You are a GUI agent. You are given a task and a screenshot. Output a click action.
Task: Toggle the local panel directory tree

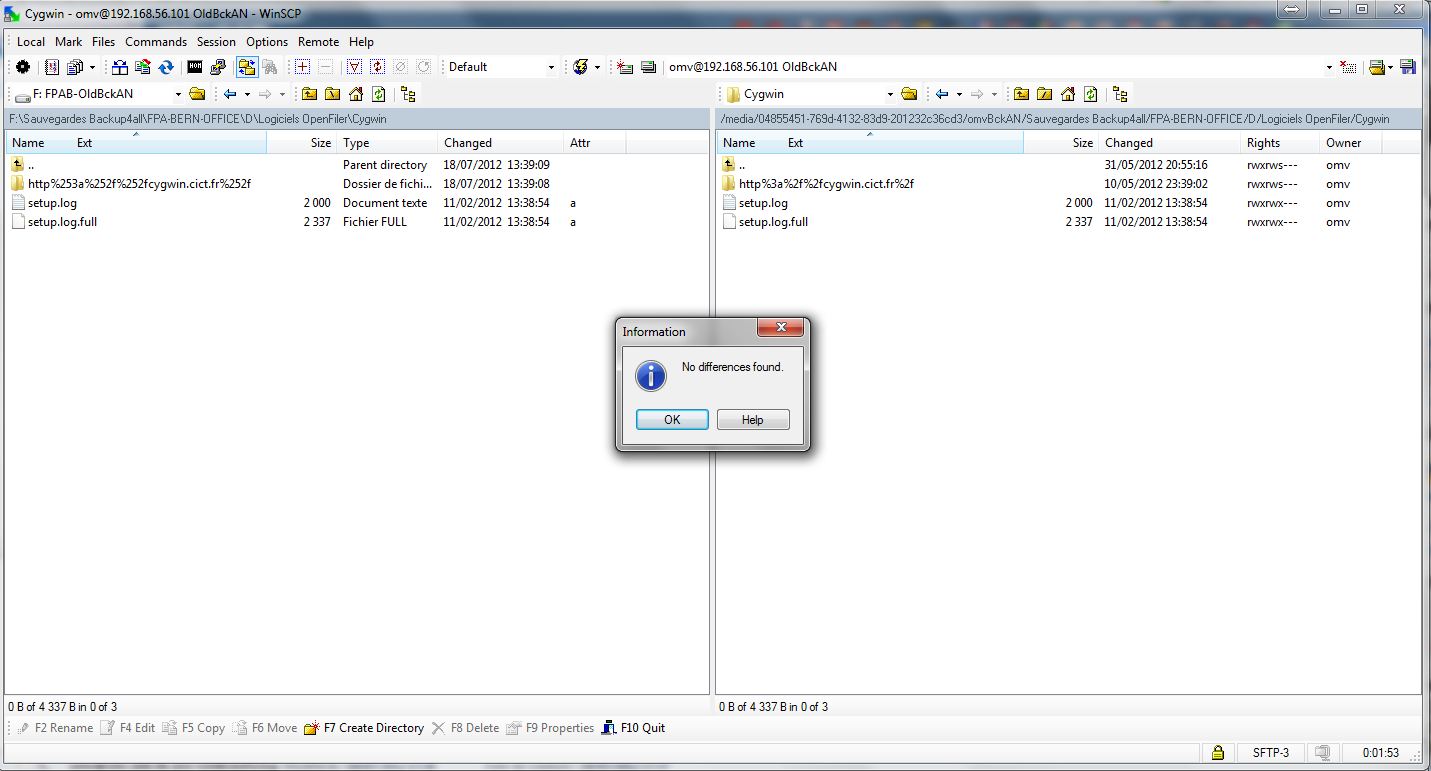pyautogui.click(x=408, y=94)
